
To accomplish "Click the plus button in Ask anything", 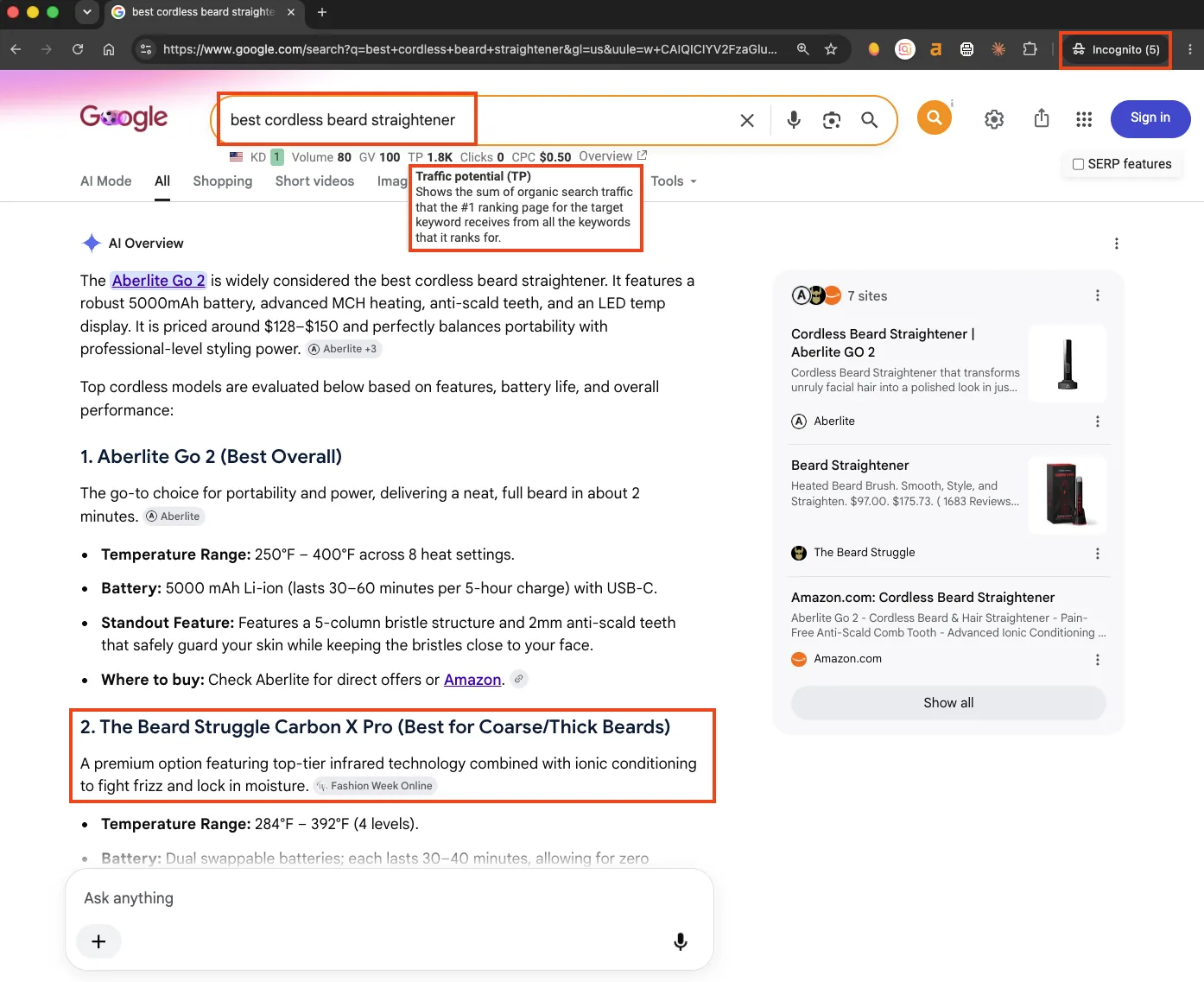I will click(x=98, y=941).
